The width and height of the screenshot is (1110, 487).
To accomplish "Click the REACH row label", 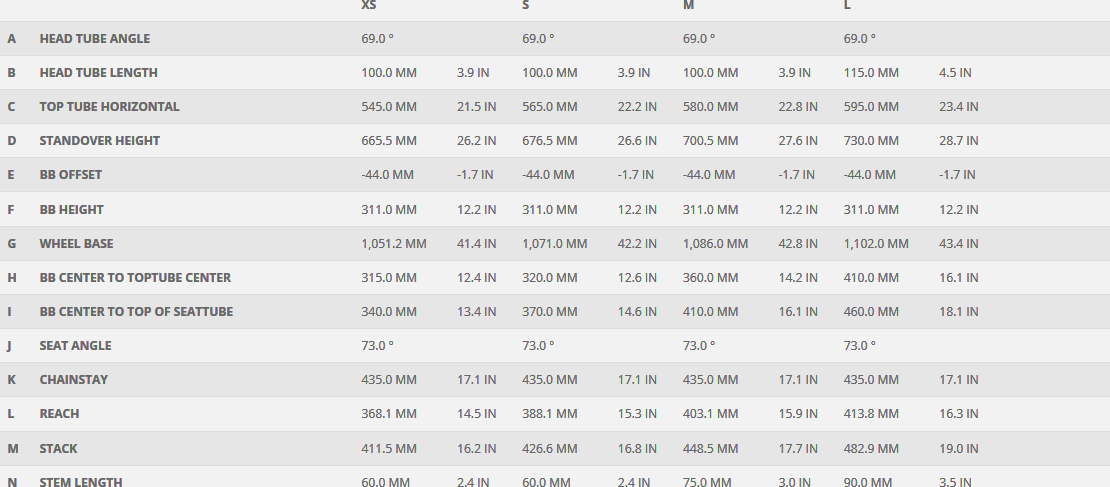I will 59,414.
